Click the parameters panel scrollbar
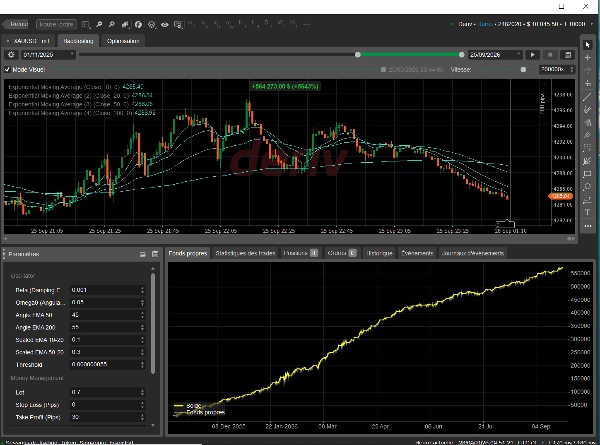The height and width of the screenshot is (445, 600). tap(153, 324)
